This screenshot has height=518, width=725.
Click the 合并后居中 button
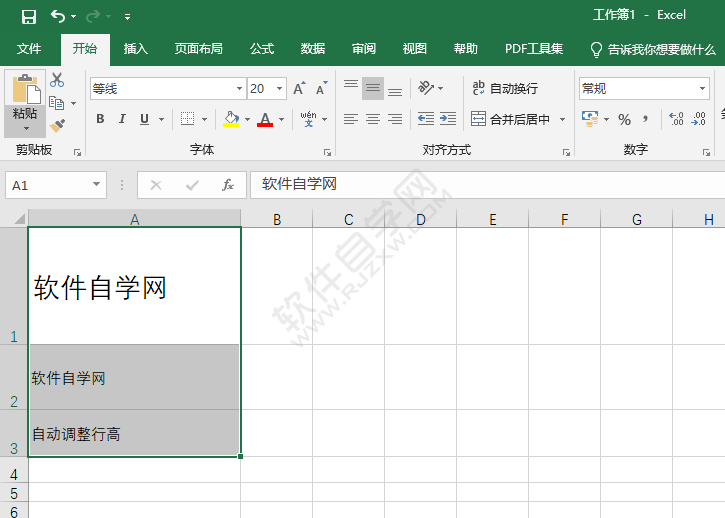pos(510,119)
